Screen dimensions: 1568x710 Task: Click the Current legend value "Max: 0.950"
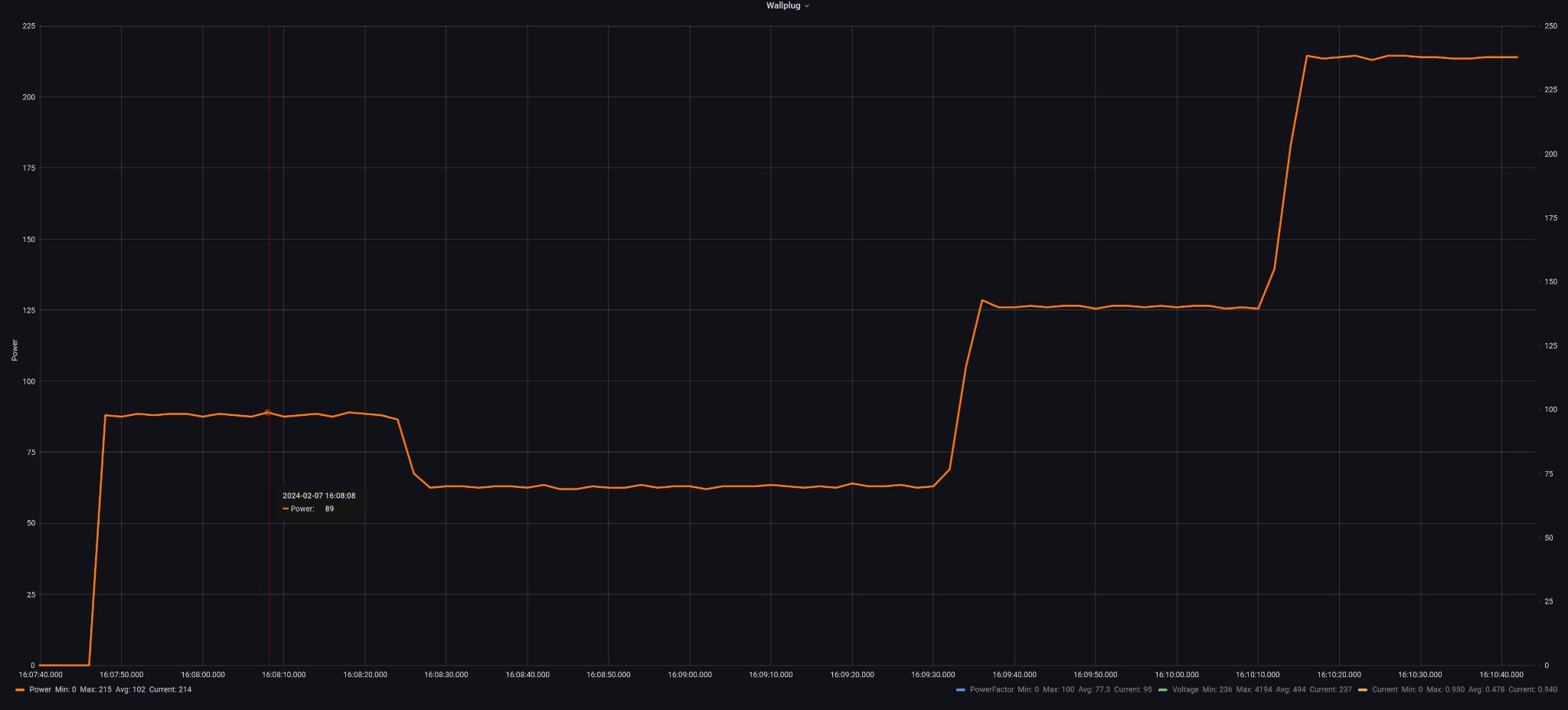tap(1445, 689)
